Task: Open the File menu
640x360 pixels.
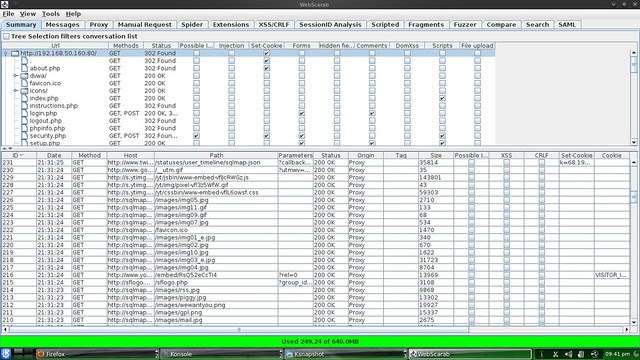Action: [x=8, y=14]
